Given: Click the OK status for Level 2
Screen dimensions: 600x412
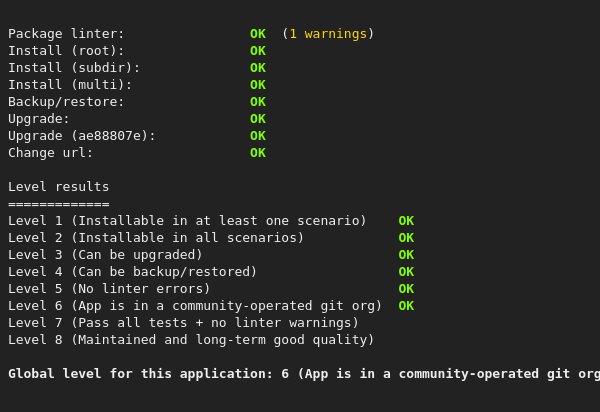Looking at the screenshot, I should [406, 238].
